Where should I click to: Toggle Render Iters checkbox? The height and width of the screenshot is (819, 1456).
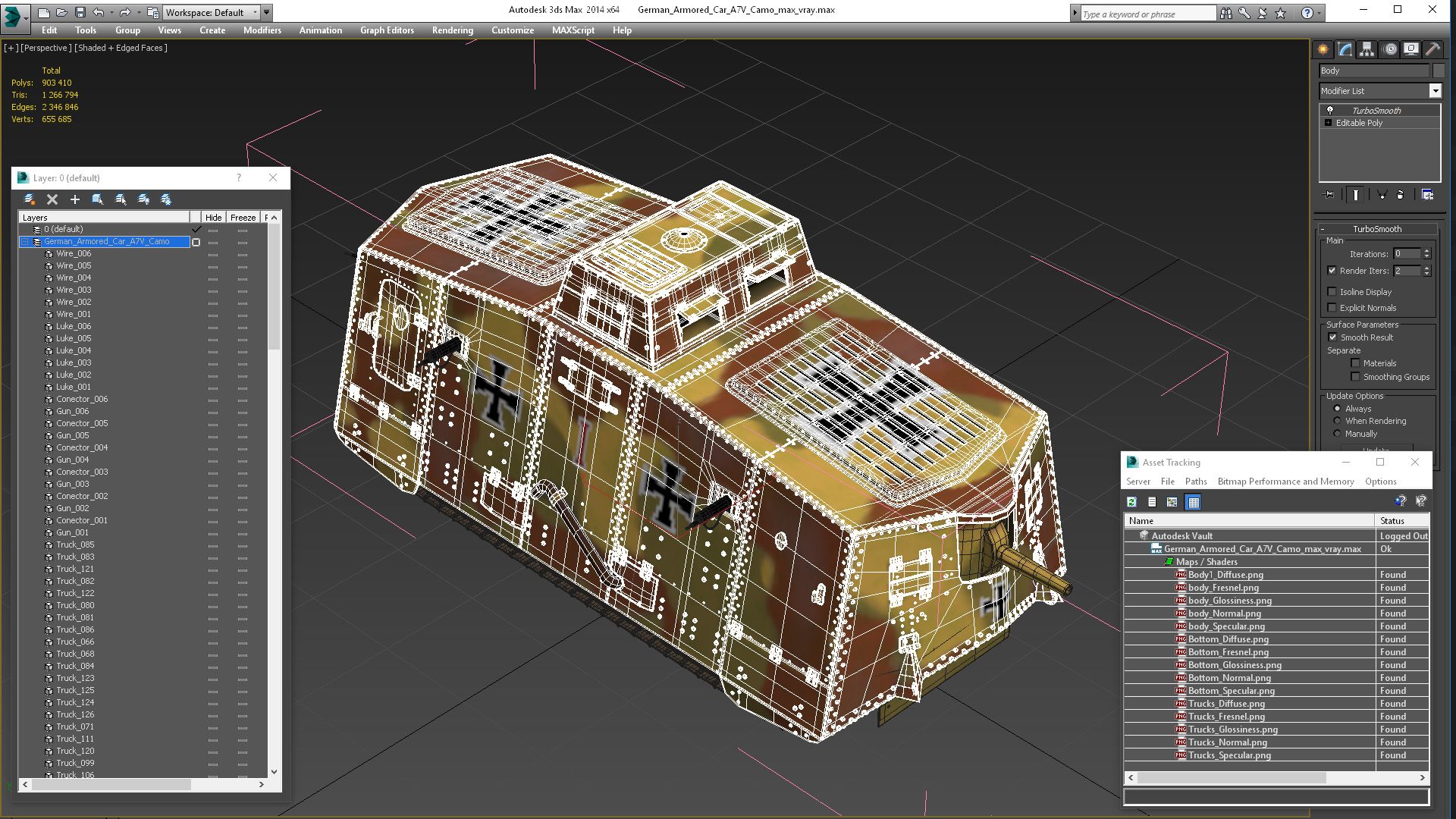(x=1332, y=271)
